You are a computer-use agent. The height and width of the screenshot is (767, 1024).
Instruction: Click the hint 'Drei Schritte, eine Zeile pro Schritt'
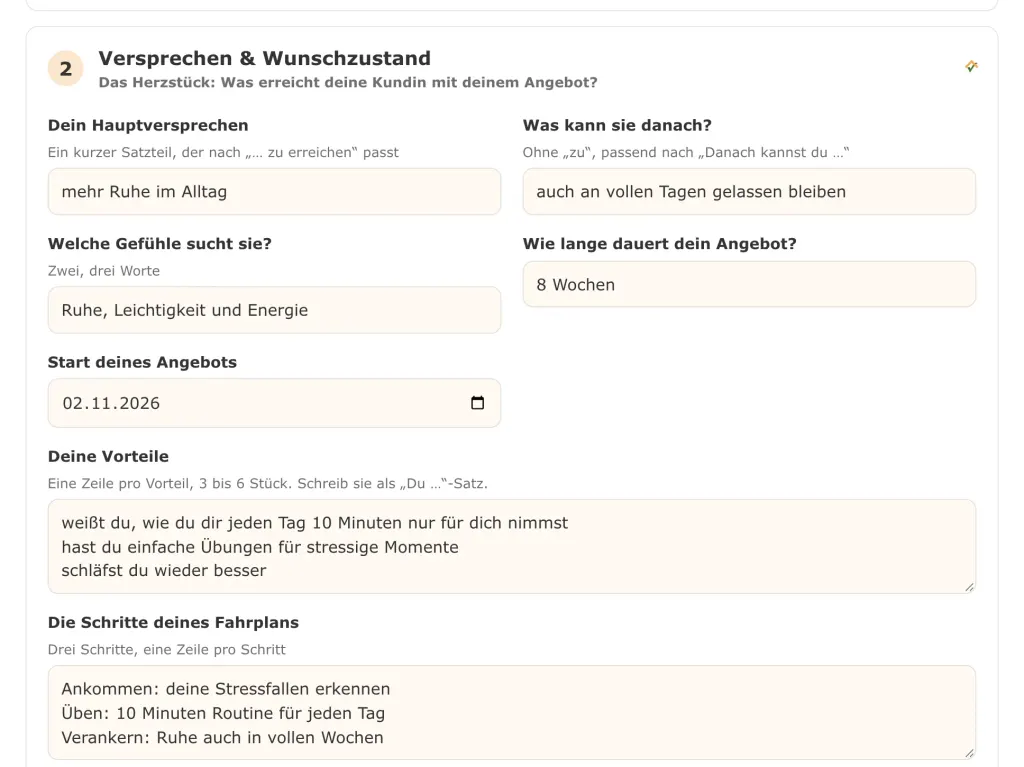(167, 649)
